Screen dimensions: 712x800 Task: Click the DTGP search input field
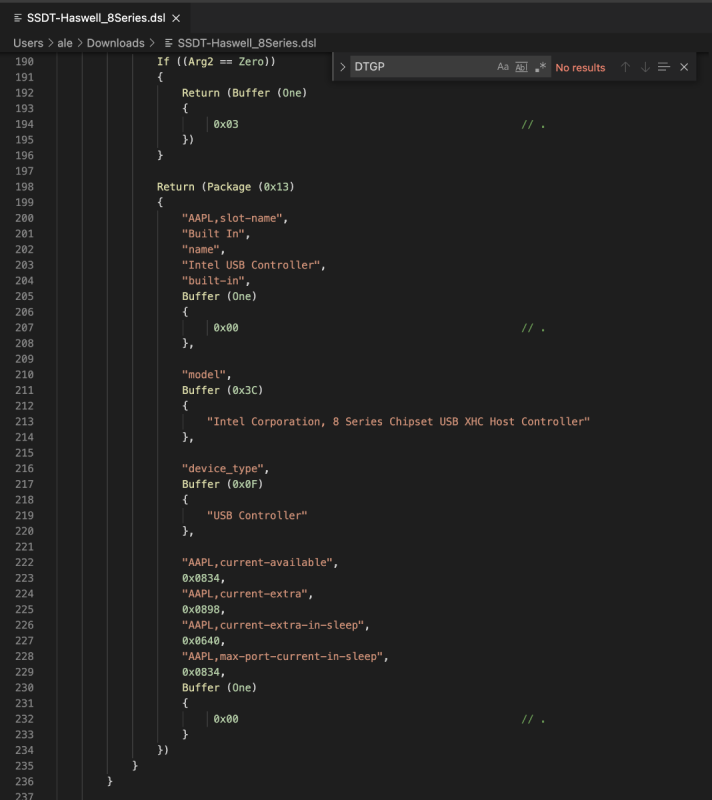(x=420, y=67)
